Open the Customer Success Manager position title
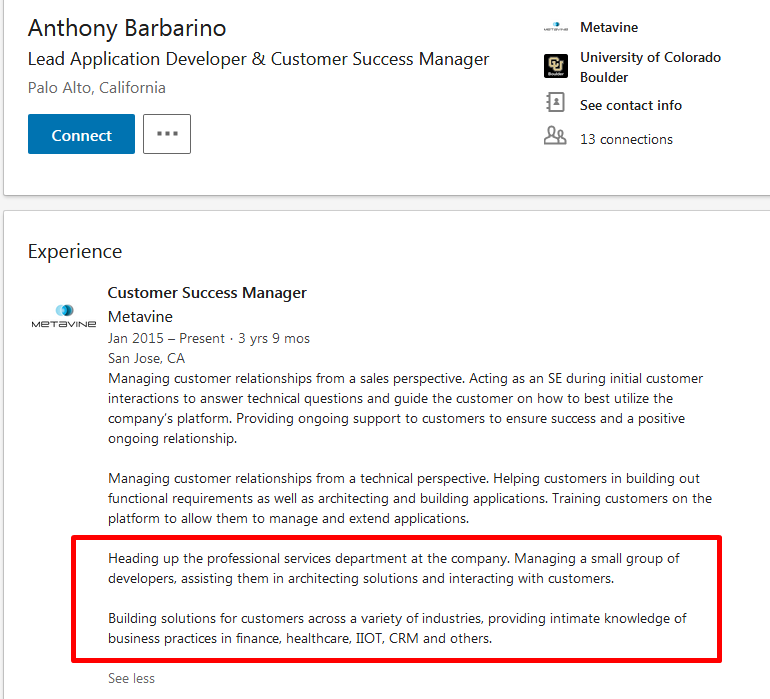The height and width of the screenshot is (699, 770). (x=207, y=293)
